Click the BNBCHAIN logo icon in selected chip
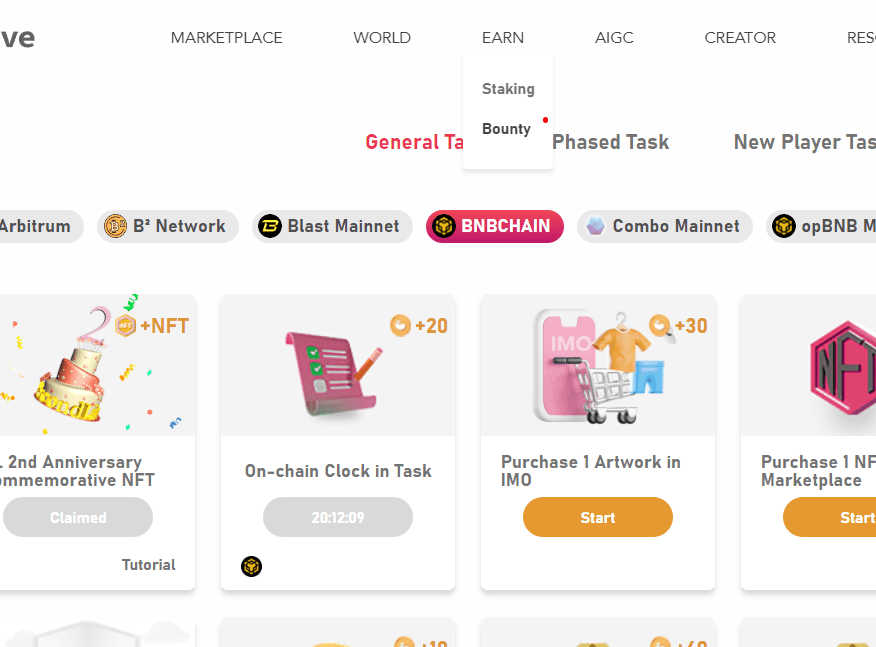The image size is (876, 647). tap(443, 226)
